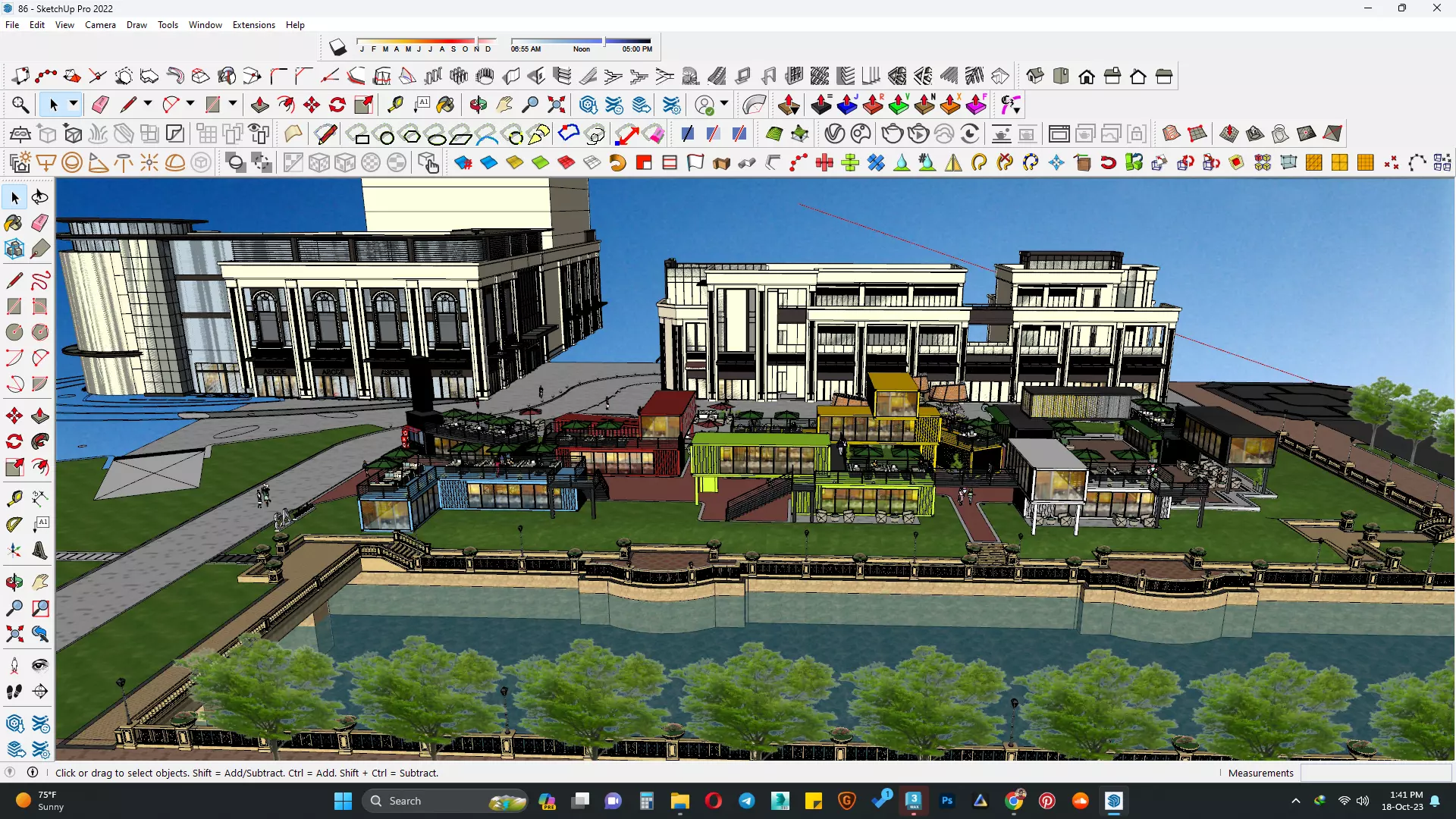Viewport: 1456px width, 819px height.
Task: Expand the Arc tool dropdown arrow
Action: [190, 104]
